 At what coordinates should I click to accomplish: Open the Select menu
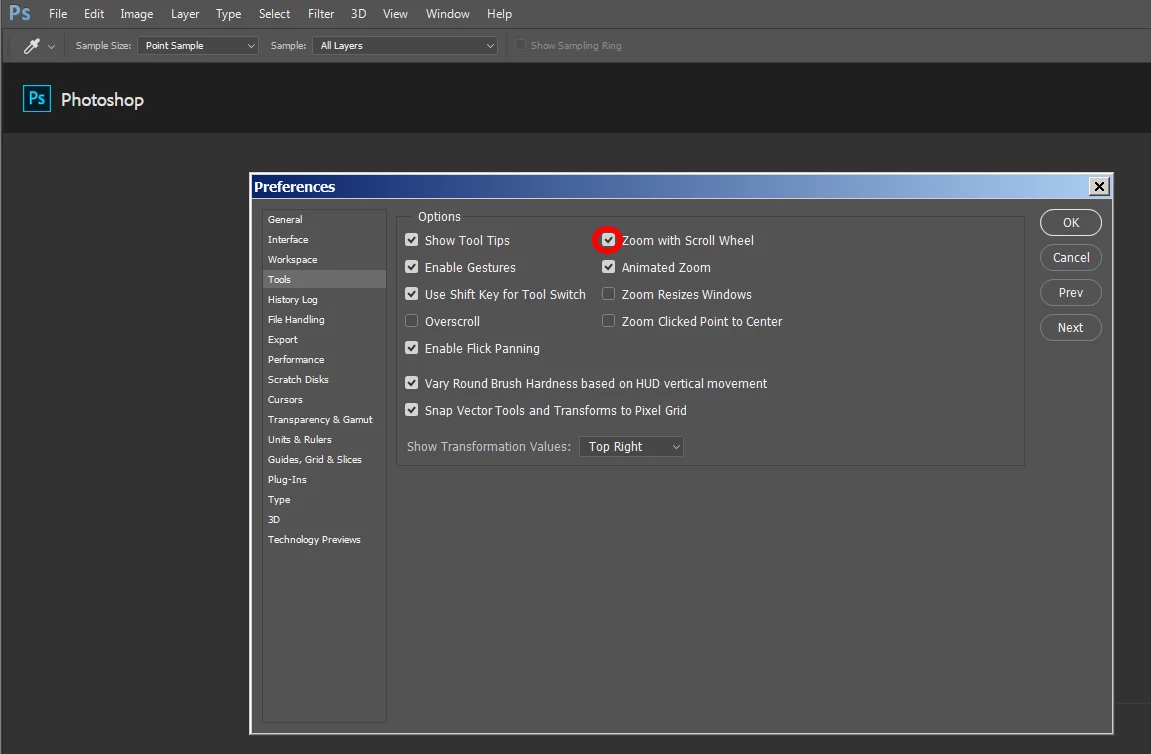(275, 13)
